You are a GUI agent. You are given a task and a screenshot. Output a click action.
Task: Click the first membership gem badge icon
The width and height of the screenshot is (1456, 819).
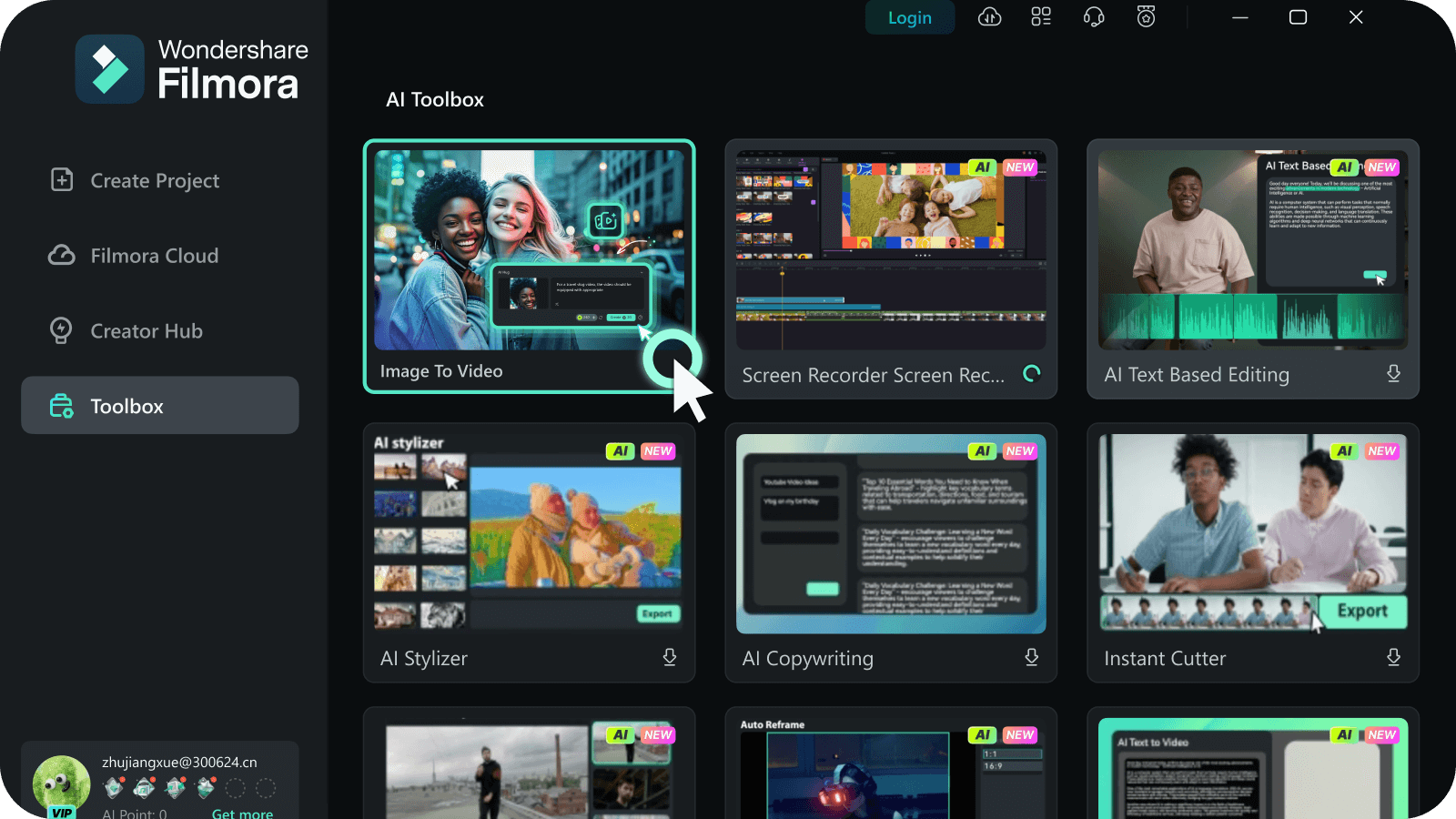(114, 787)
